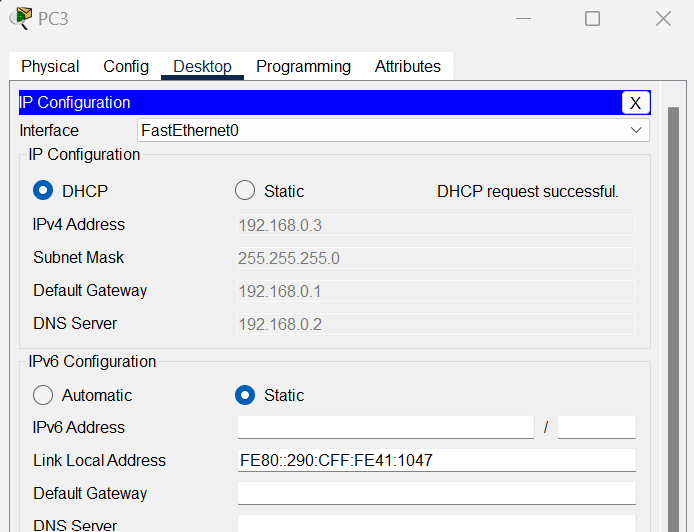Click the PC3 window title text
694x532 pixels.
[53, 19]
